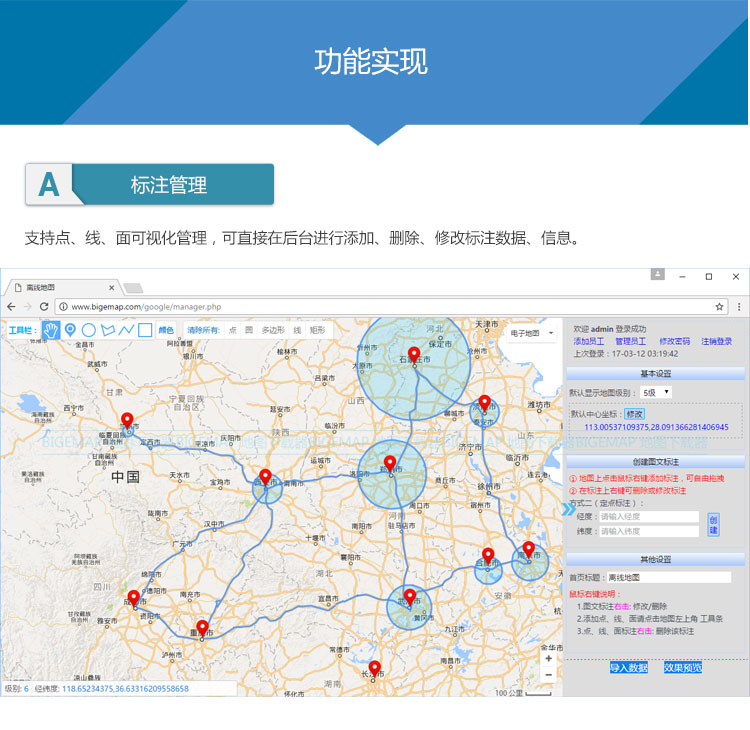Click the browser forward arrow
Viewport: 750px width, 730px height.
(x=28, y=307)
